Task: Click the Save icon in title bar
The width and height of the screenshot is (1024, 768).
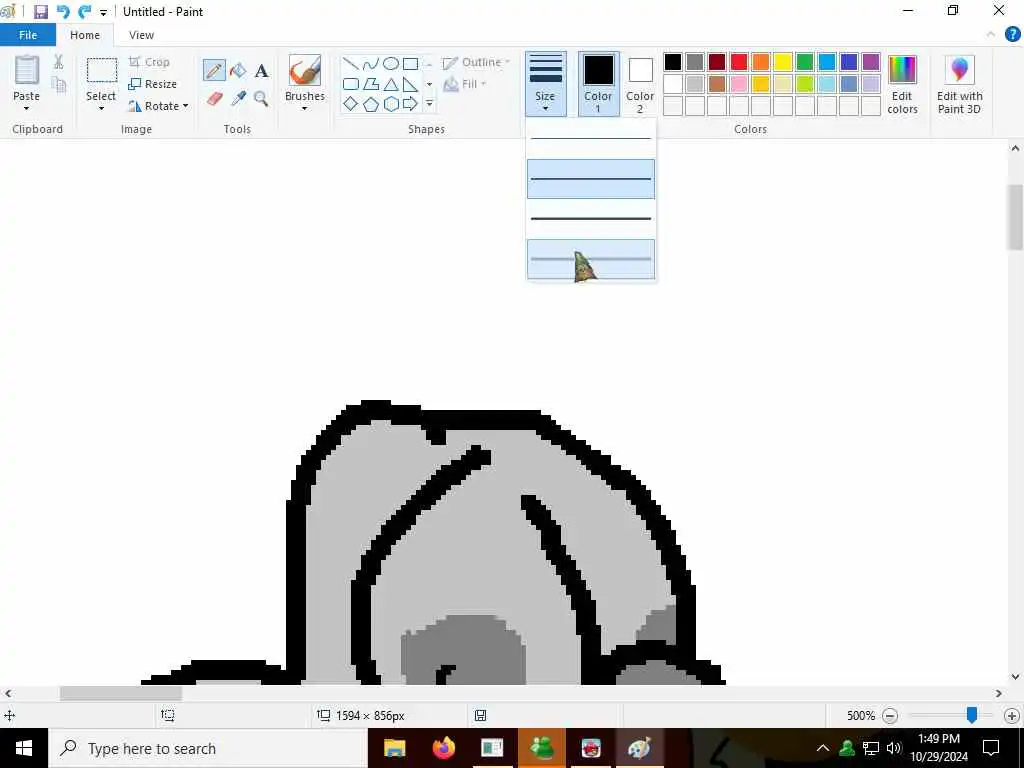Action: pos(40,11)
